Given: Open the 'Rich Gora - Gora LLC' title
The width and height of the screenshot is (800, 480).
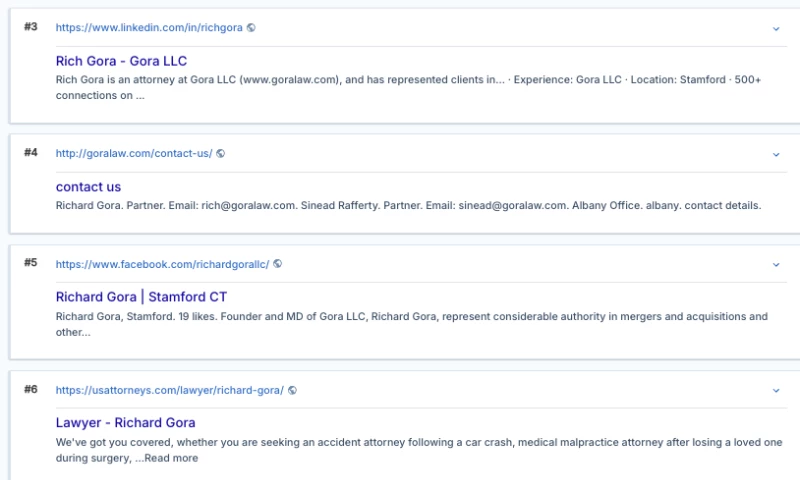Looking at the screenshot, I should pos(121,61).
